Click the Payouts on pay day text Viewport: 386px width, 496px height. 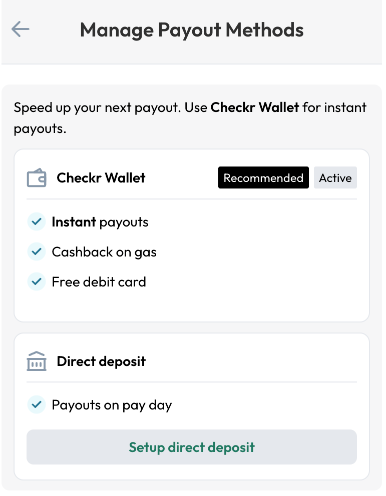pyautogui.click(x=112, y=405)
